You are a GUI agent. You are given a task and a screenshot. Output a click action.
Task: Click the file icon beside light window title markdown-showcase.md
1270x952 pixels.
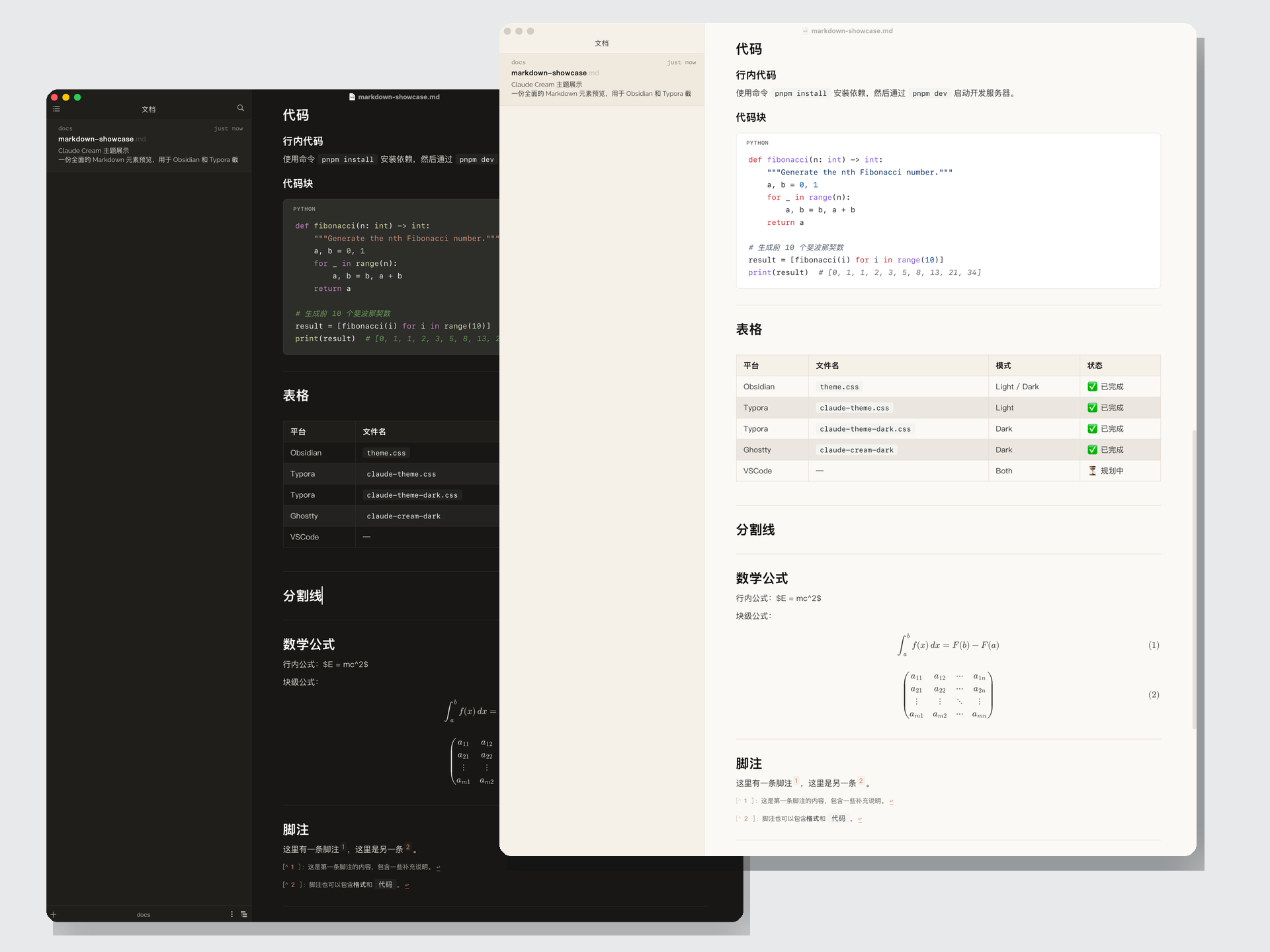805,31
